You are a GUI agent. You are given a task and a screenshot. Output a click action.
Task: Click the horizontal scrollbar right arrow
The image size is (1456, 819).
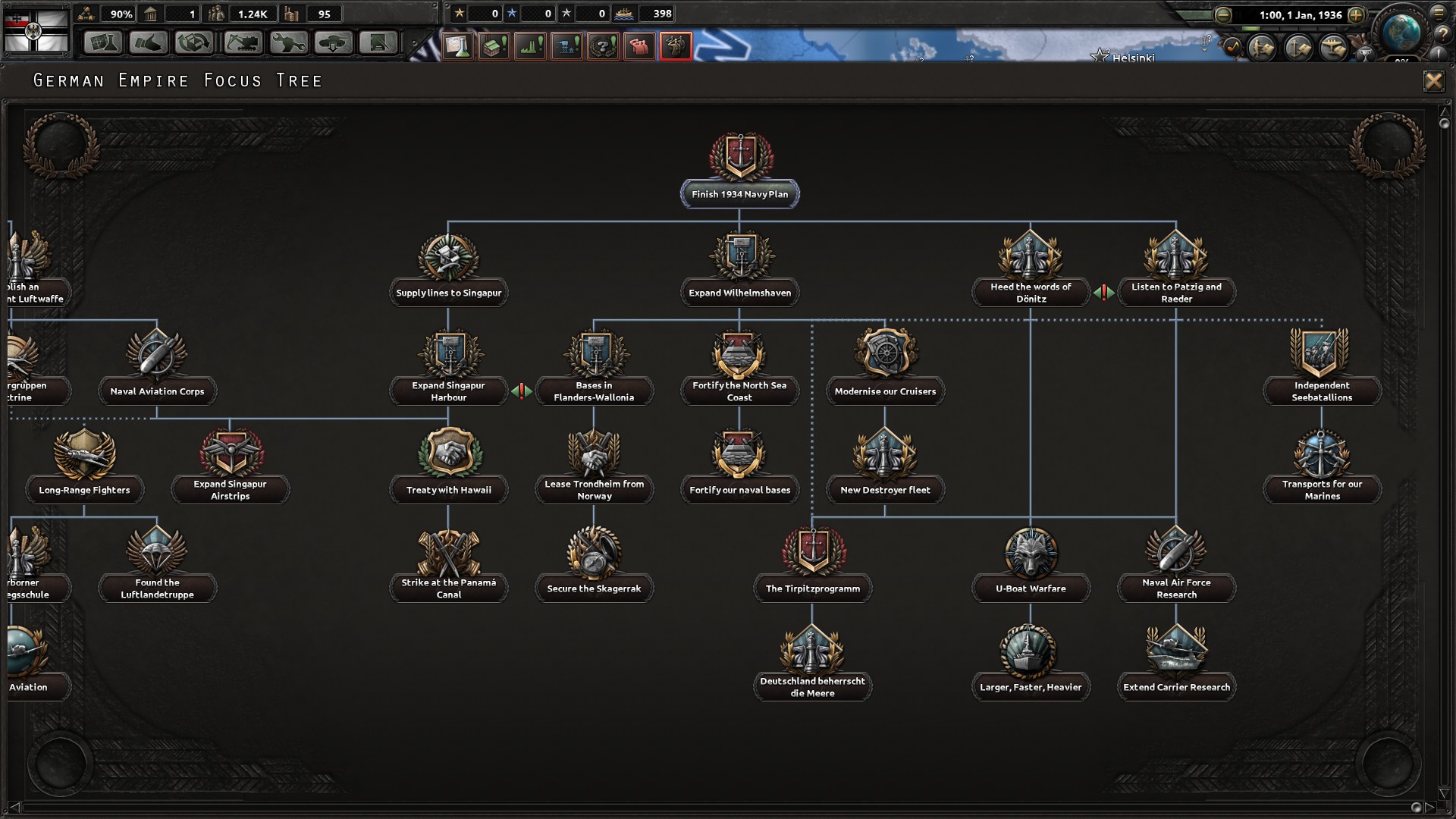1429,807
